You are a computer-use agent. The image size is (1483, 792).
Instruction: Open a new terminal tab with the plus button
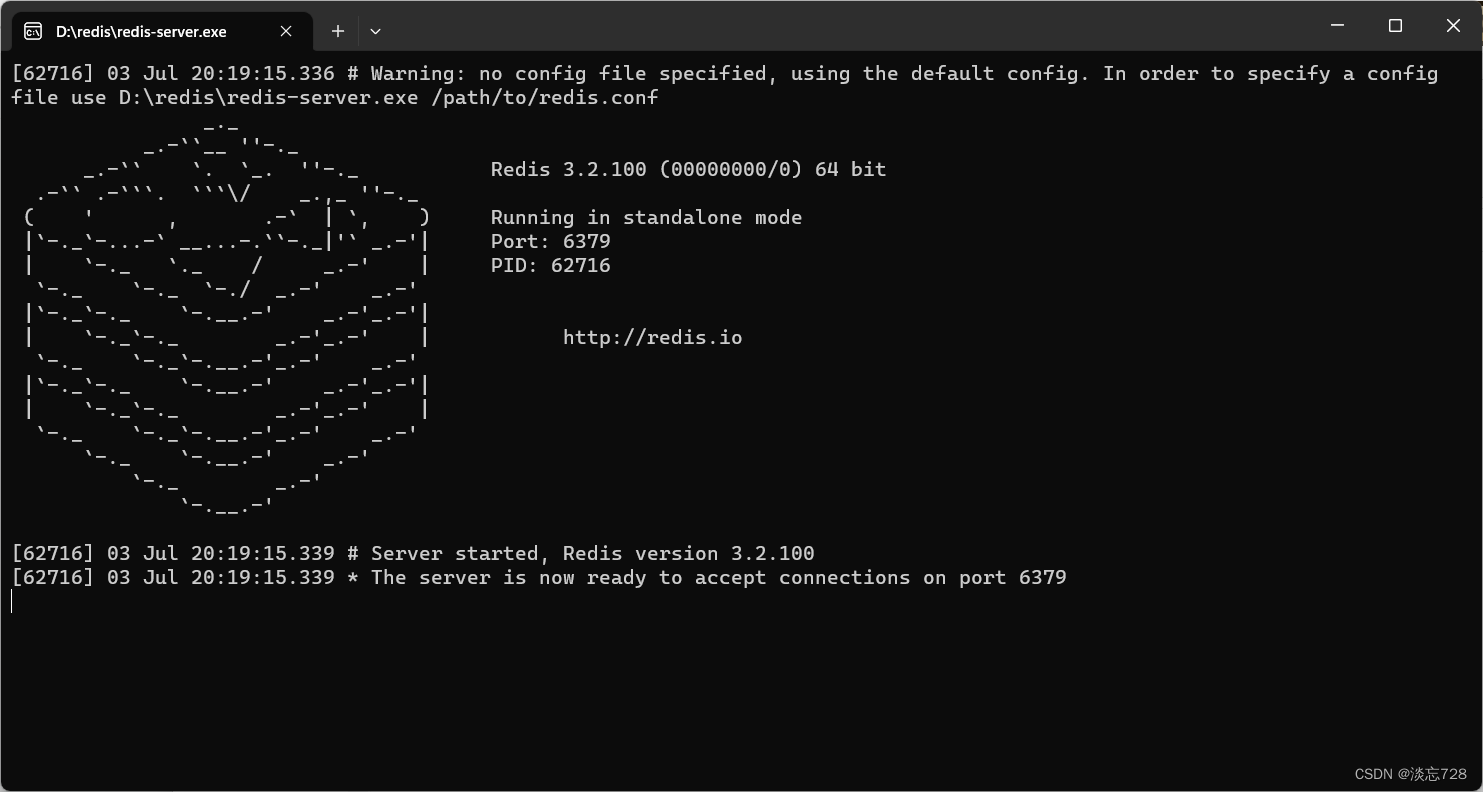coord(337,31)
